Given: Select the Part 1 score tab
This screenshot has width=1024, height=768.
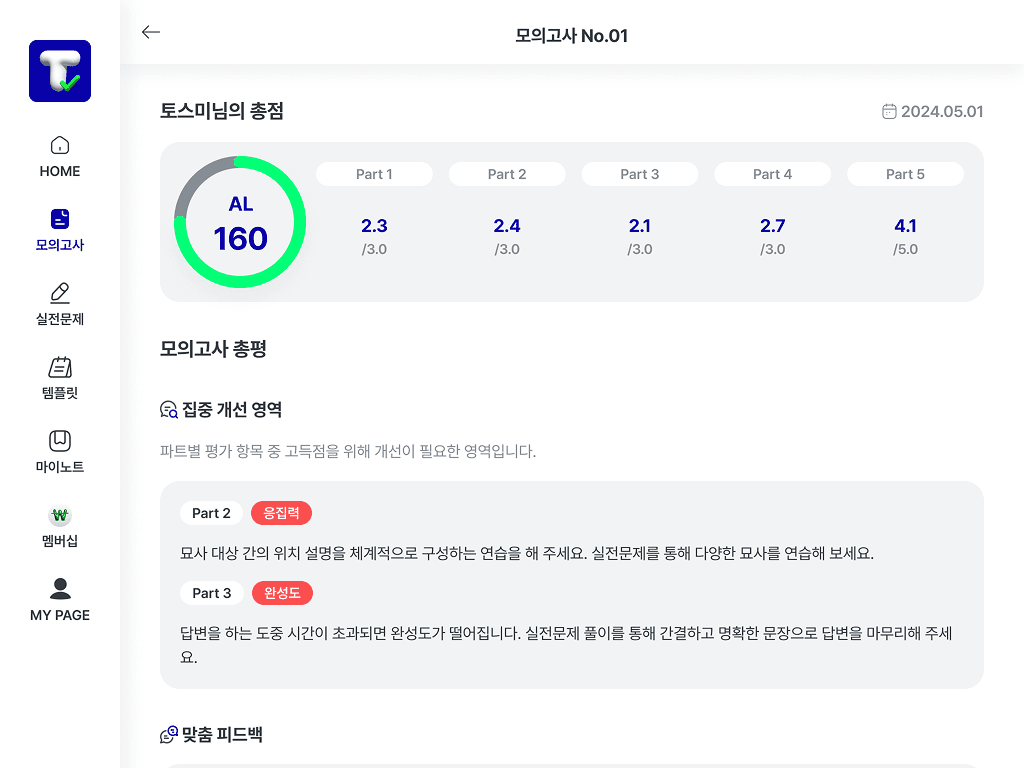Looking at the screenshot, I should pyautogui.click(x=374, y=174).
